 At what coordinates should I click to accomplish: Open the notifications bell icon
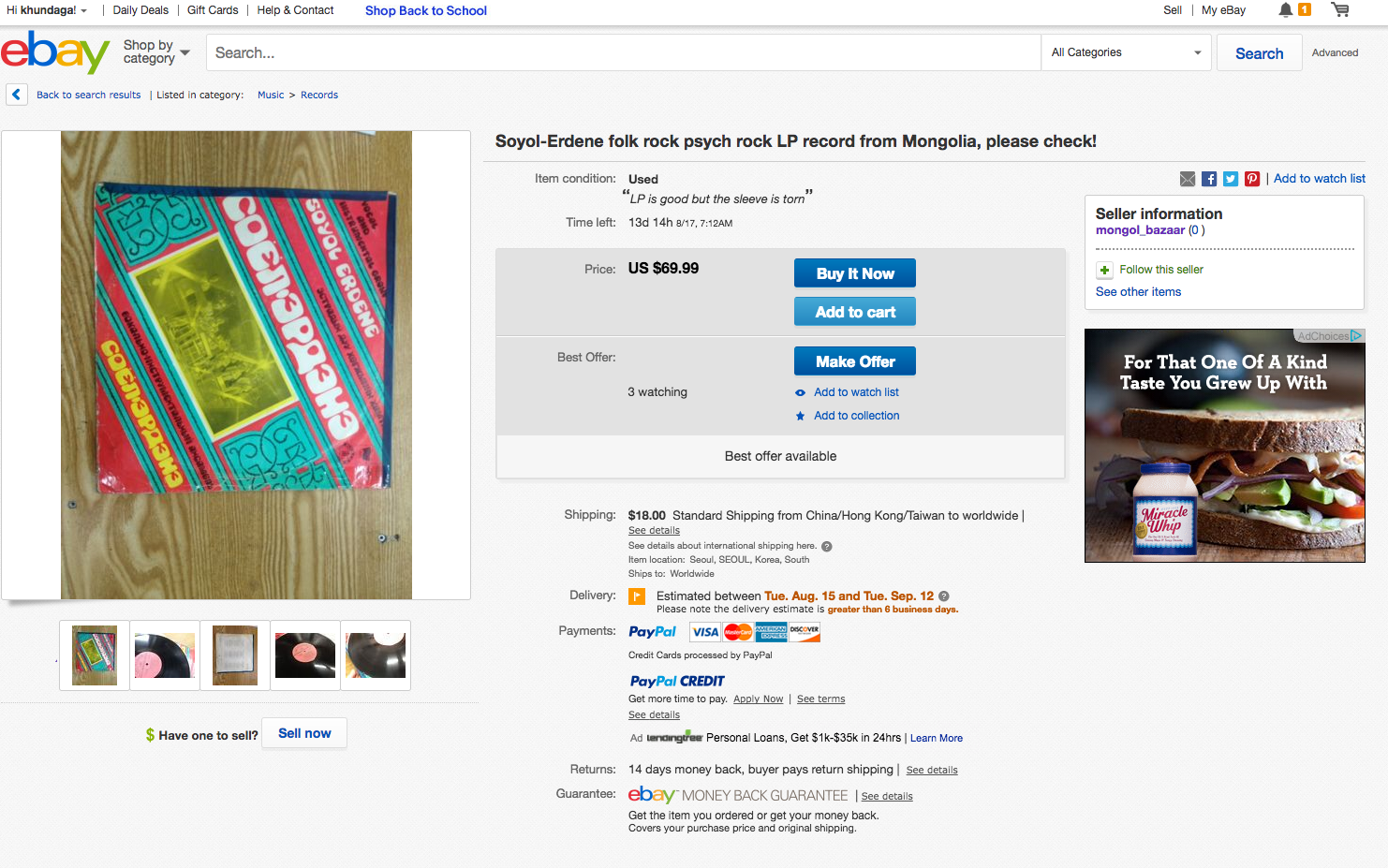point(1286,10)
